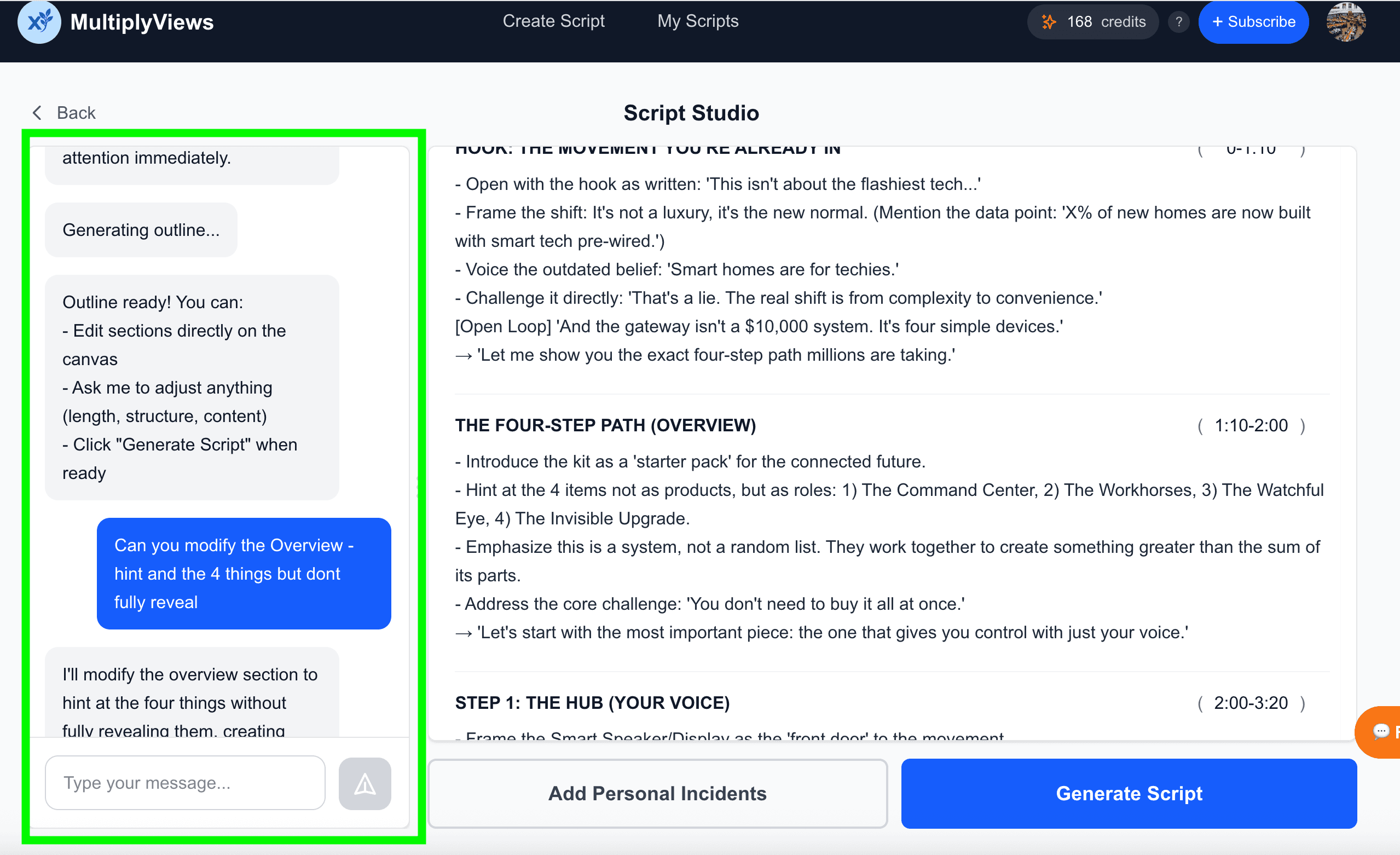Open My Scripts
Screen dimensions: 1400x855
[x=698, y=21]
